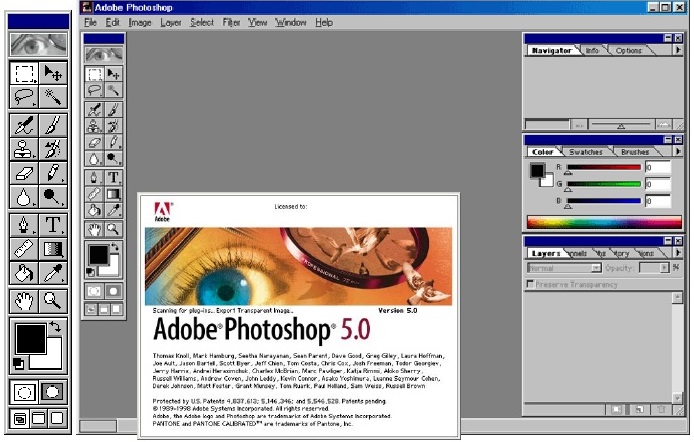Select the Measure tool in the enlarged toolbox
The width and height of the screenshot is (694, 442).
24,249
